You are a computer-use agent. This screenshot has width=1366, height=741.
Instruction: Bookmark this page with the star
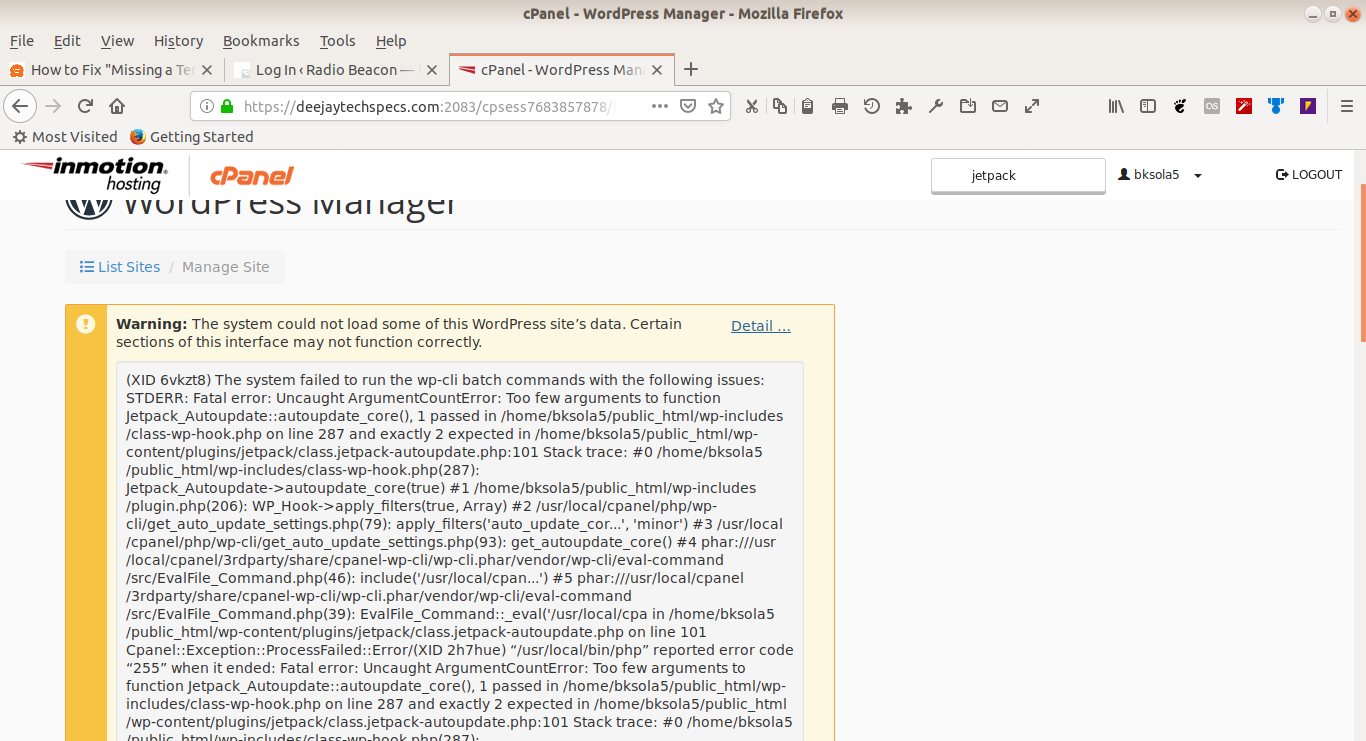(716, 106)
